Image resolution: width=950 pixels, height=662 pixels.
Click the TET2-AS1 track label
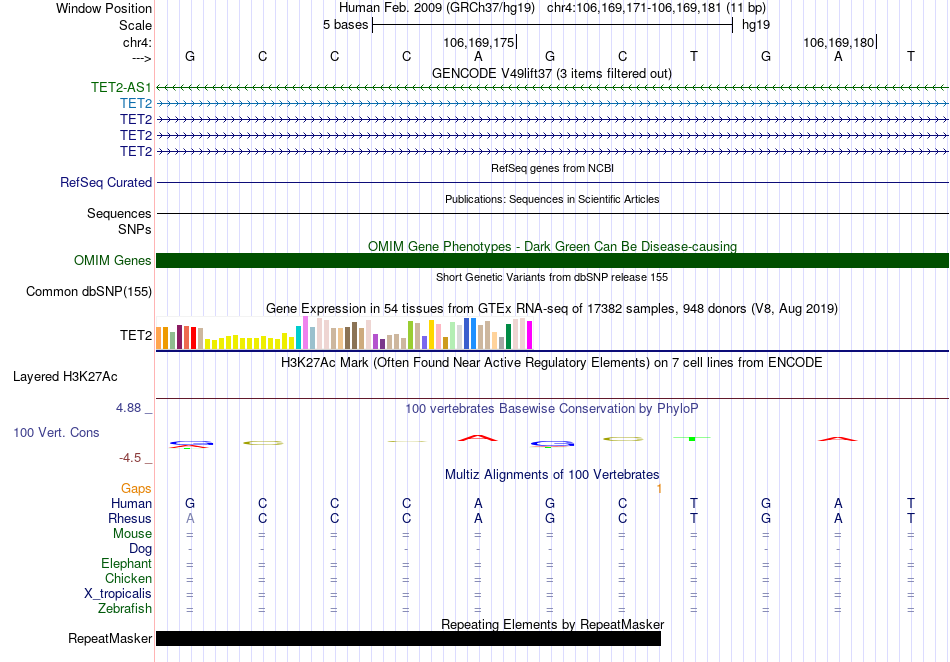(121, 87)
